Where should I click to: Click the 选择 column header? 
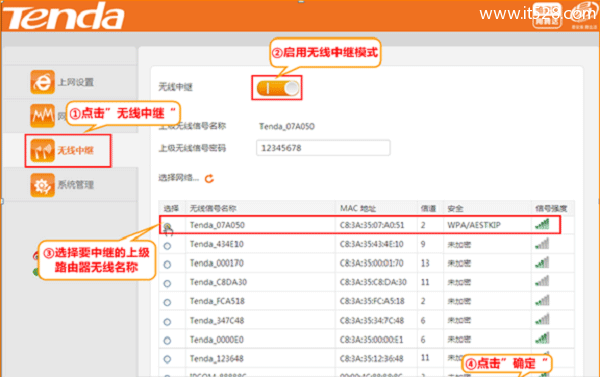pos(171,208)
